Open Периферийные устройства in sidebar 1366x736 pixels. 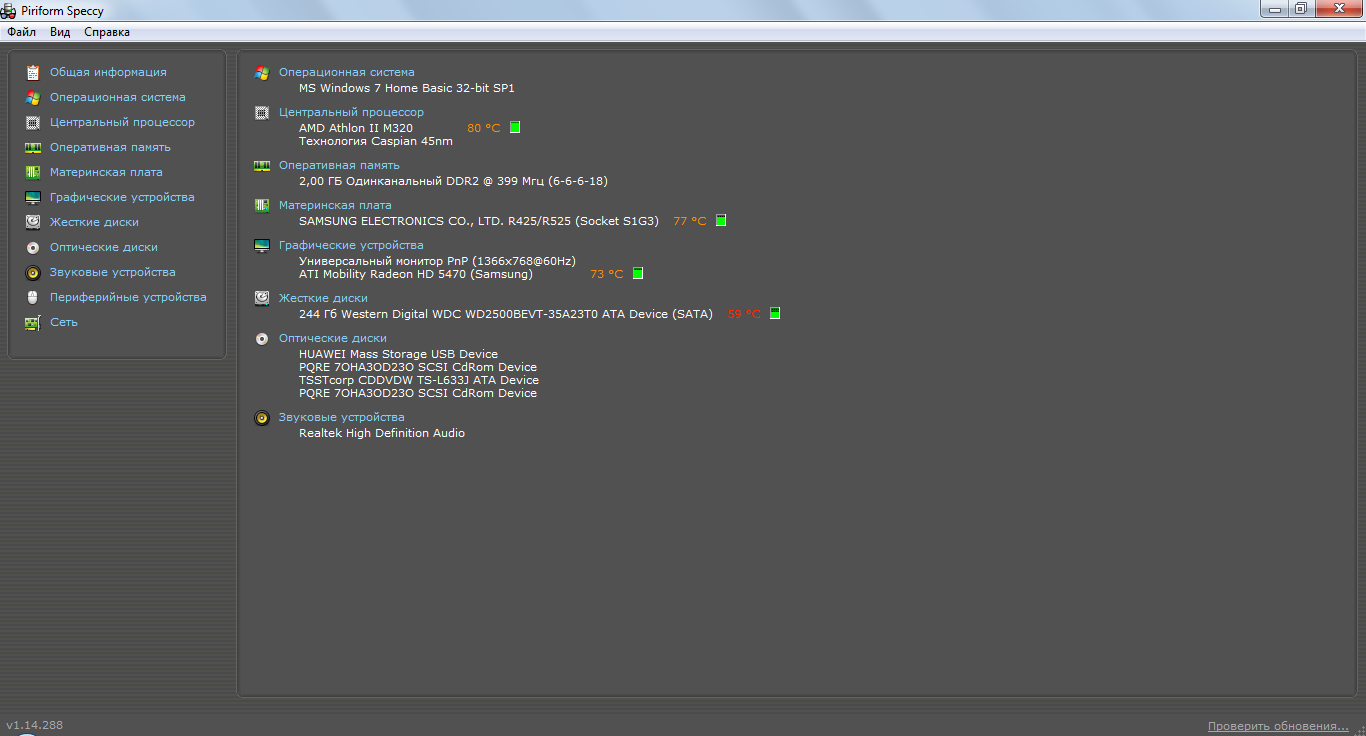click(128, 297)
